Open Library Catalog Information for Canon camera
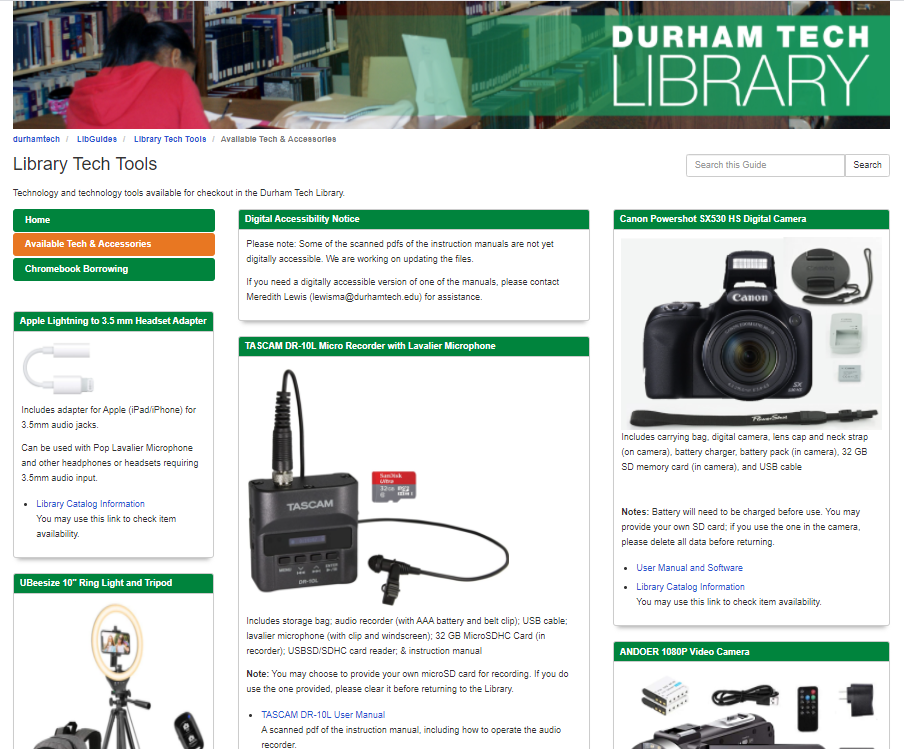The width and height of the screenshot is (904, 749). pyautogui.click(x=690, y=587)
